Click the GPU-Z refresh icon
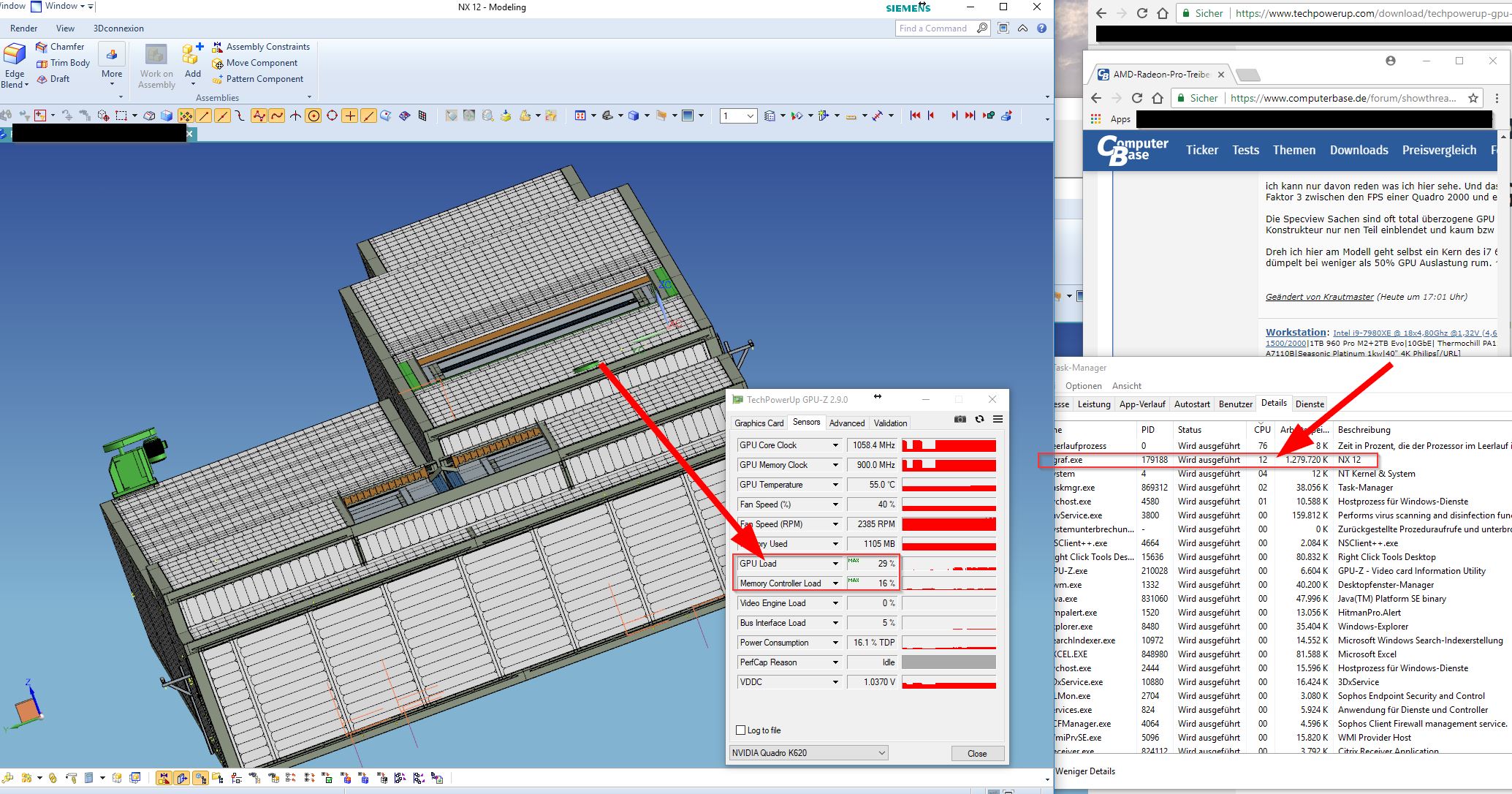The image size is (1512, 794). coord(979,419)
